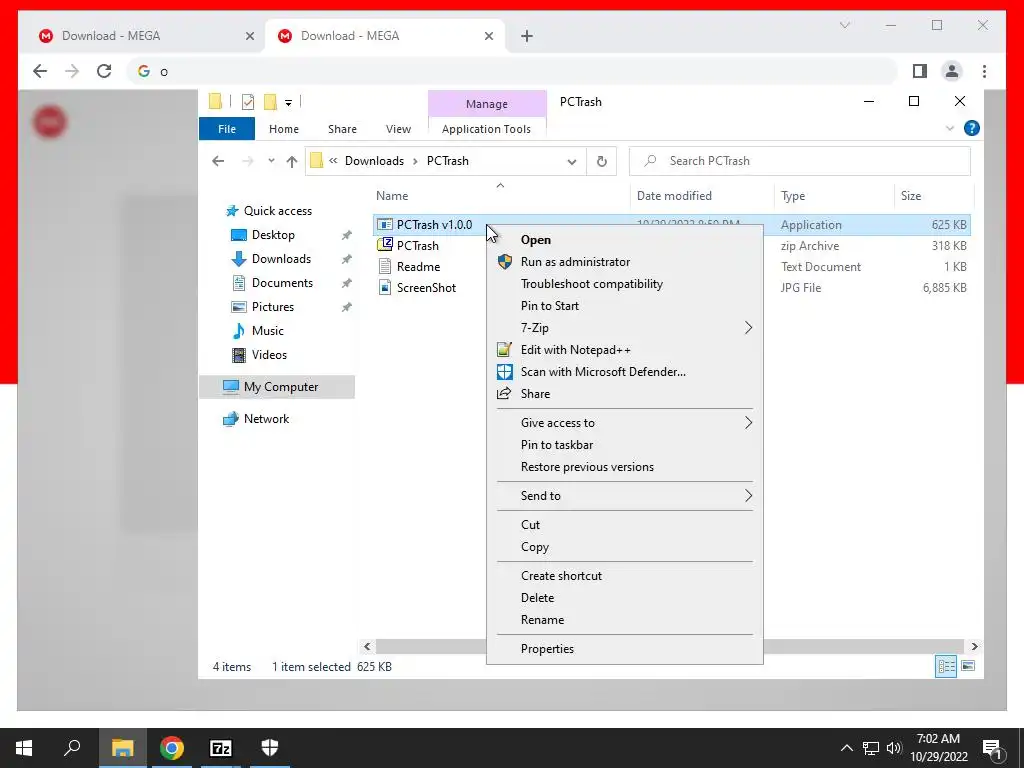The image size is (1024, 768).
Task: Expand the Give access to submenu
Action: 624,423
